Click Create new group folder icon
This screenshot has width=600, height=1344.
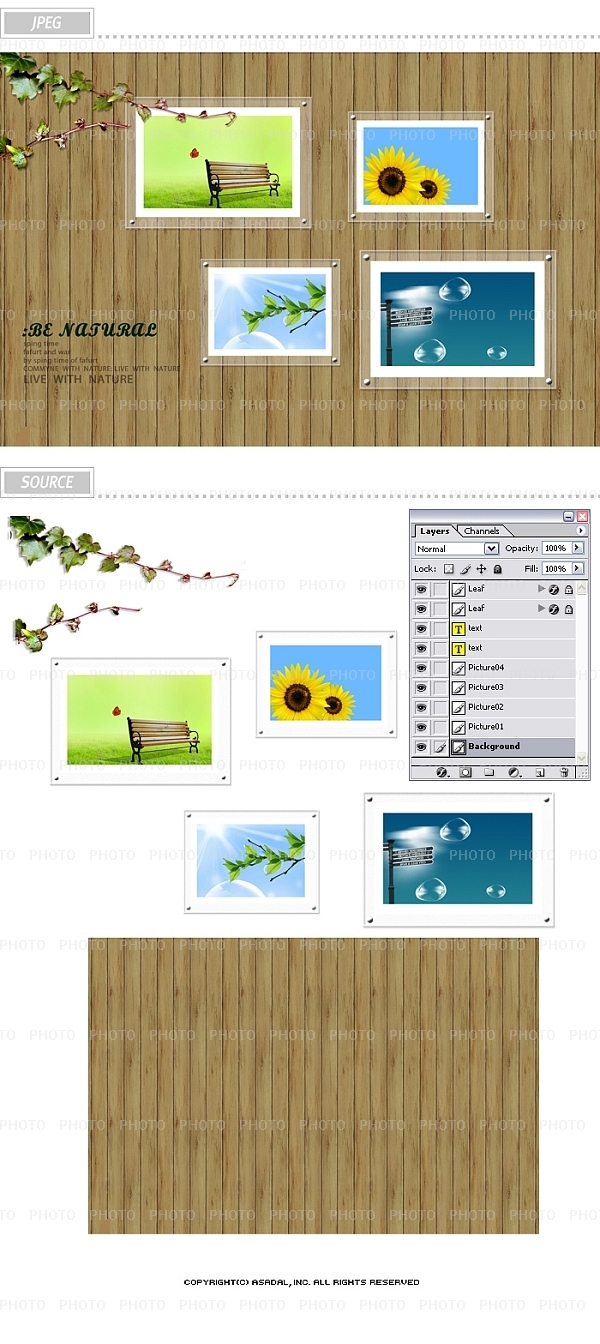coord(489,772)
